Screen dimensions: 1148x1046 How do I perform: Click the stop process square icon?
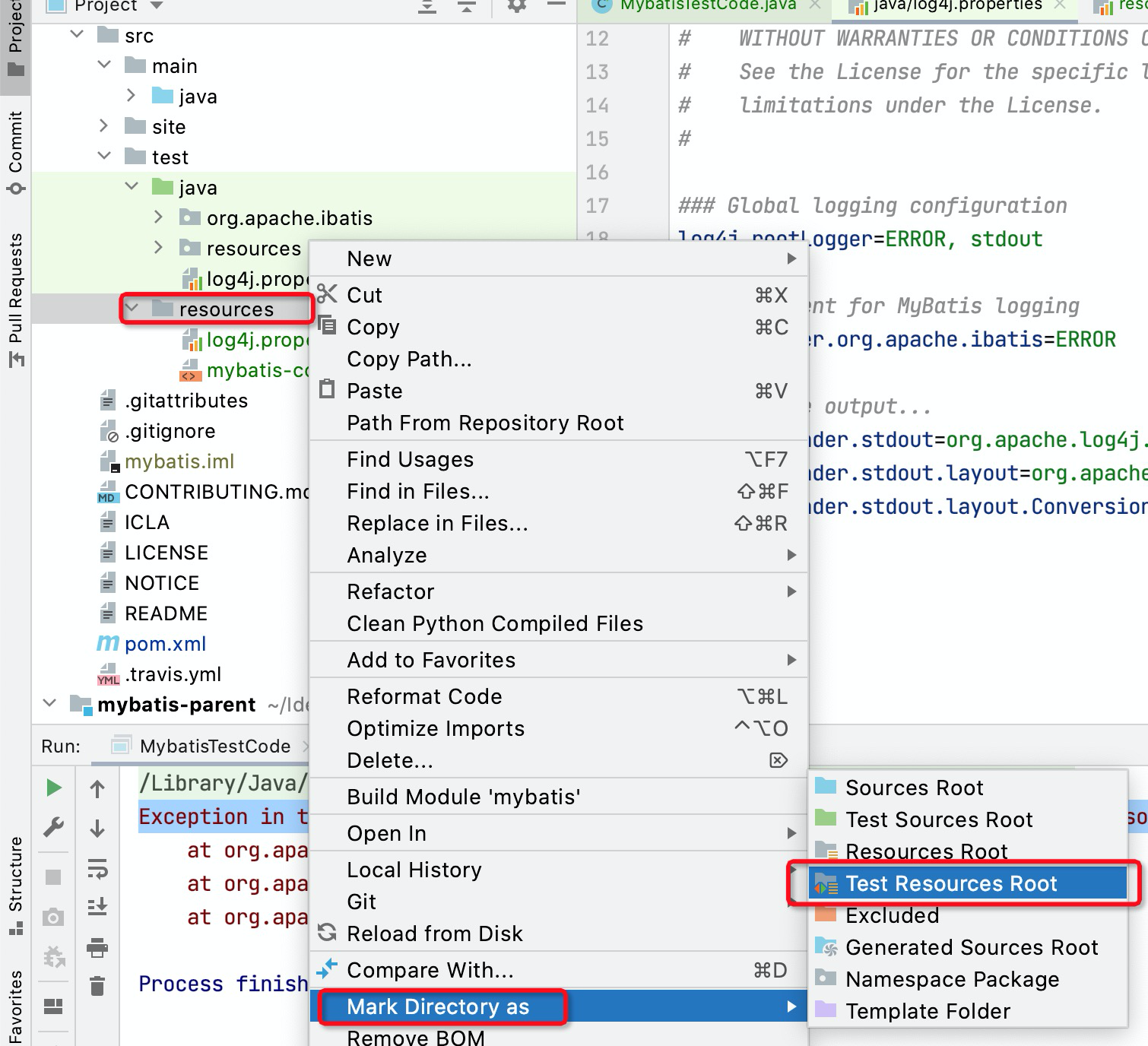coord(53,877)
